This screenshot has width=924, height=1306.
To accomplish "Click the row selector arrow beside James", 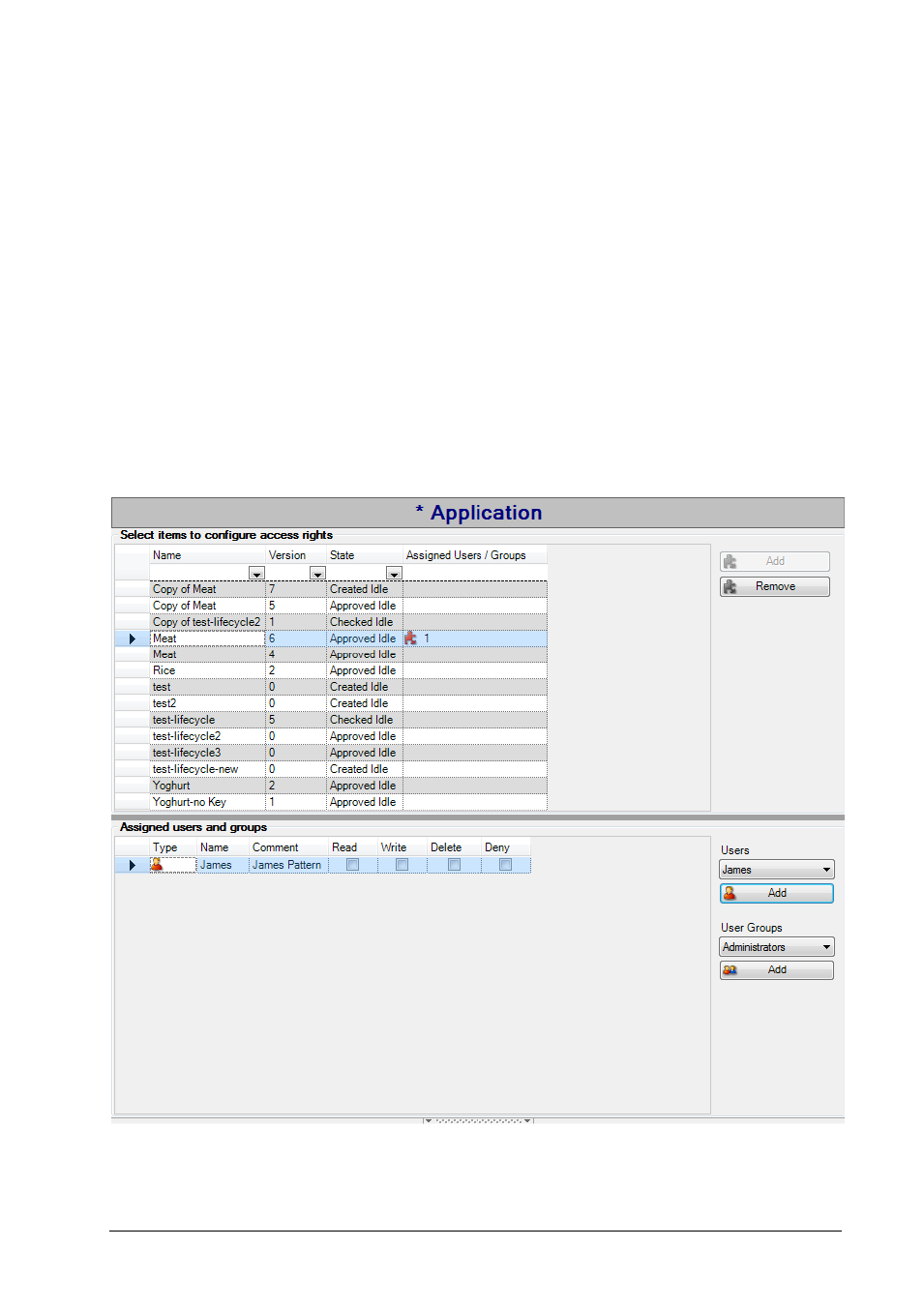I will [132, 865].
